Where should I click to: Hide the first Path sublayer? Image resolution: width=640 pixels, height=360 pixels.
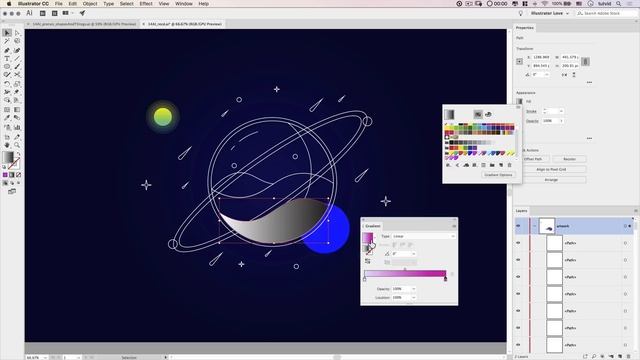[x=518, y=243]
